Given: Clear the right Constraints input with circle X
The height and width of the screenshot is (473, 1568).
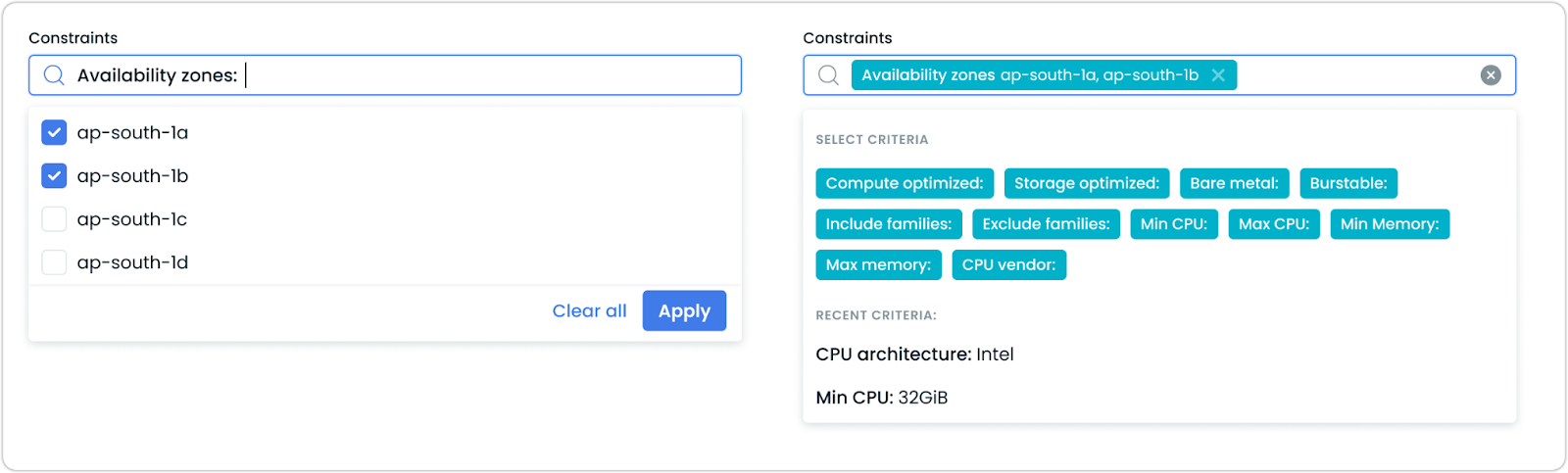Looking at the screenshot, I should (1491, 75).
